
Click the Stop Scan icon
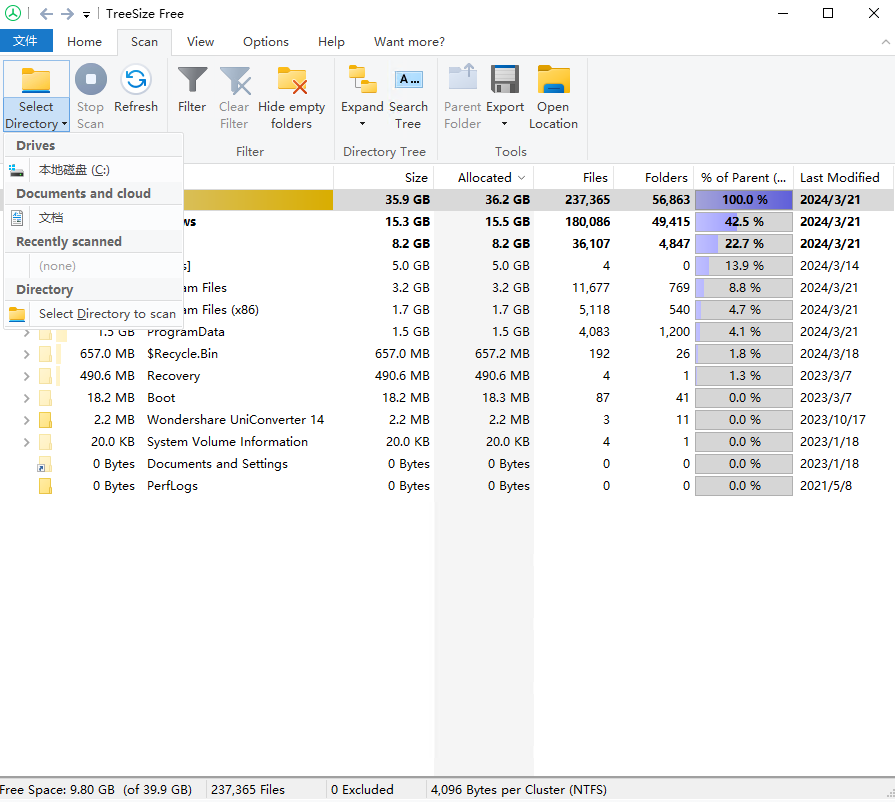coord(90,81)
